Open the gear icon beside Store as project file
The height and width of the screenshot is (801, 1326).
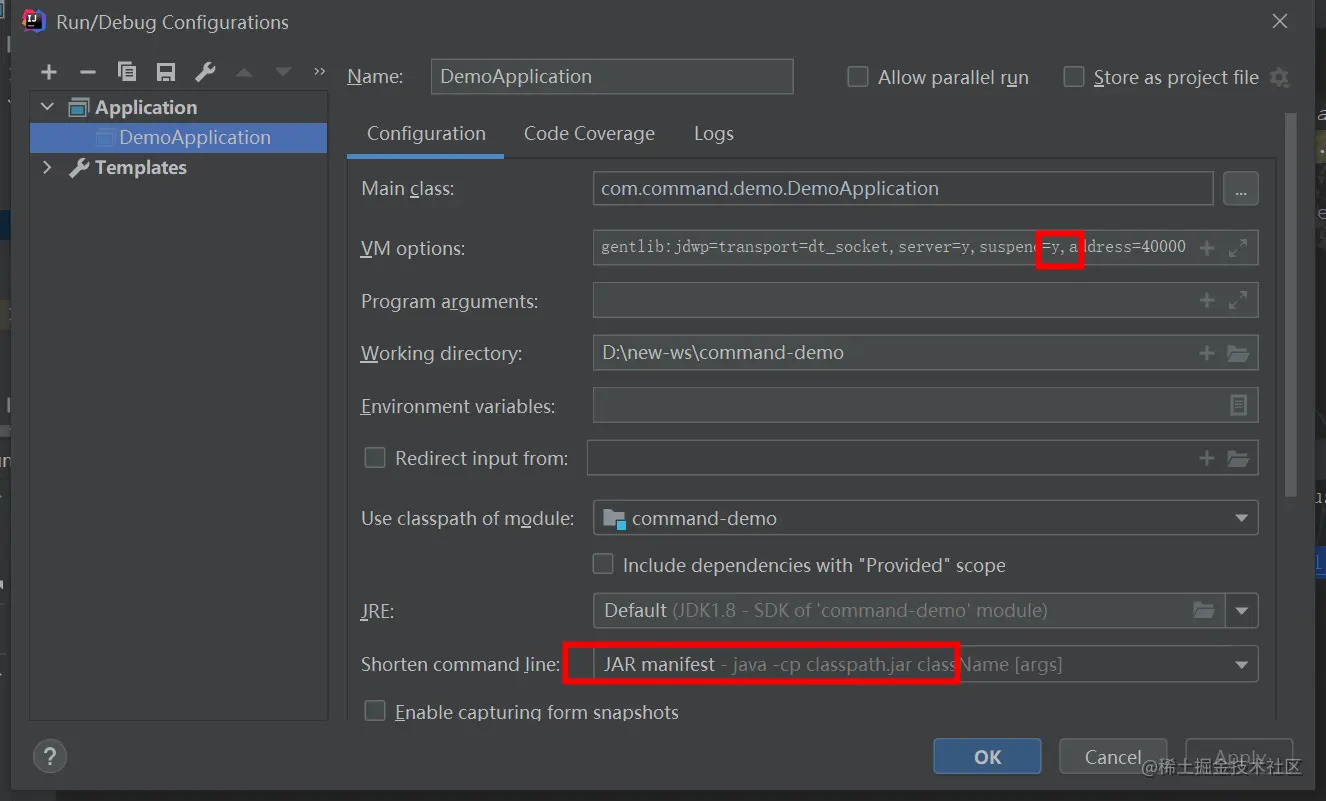point(1279,77)
